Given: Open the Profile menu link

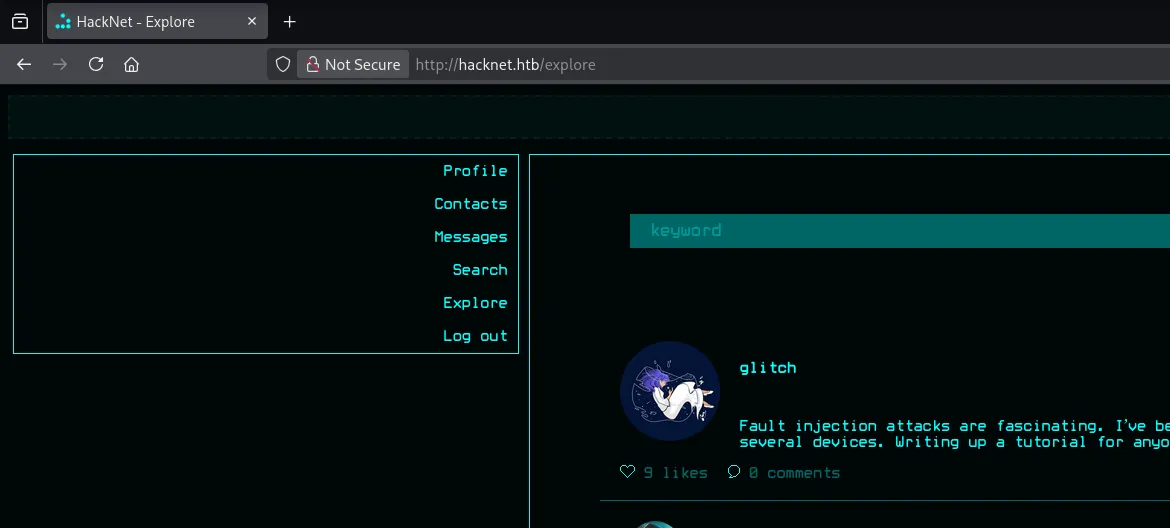Looking at the screenshot, I should click(x=475, y=171).
